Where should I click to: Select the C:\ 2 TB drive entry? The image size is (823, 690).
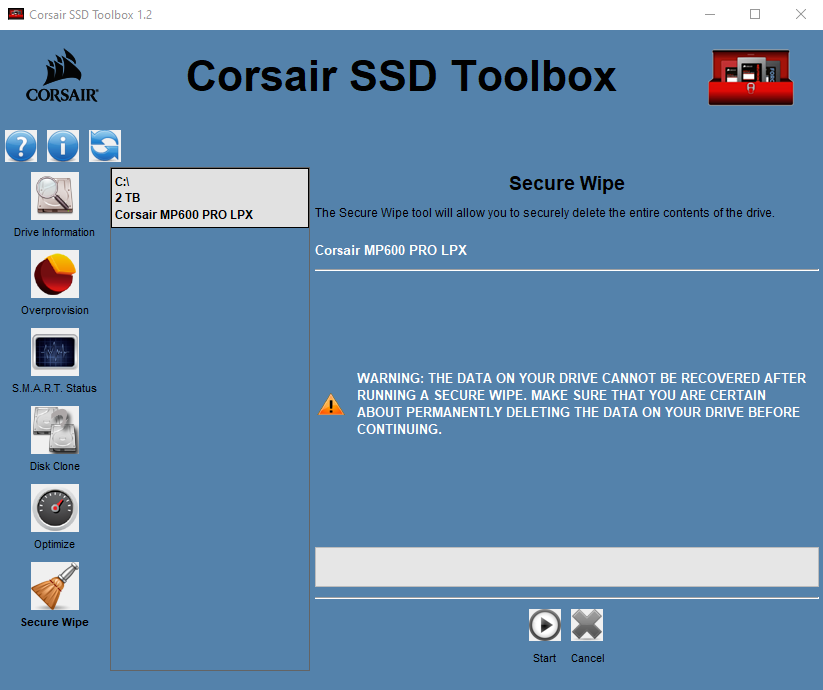click(x=209, y=198)
